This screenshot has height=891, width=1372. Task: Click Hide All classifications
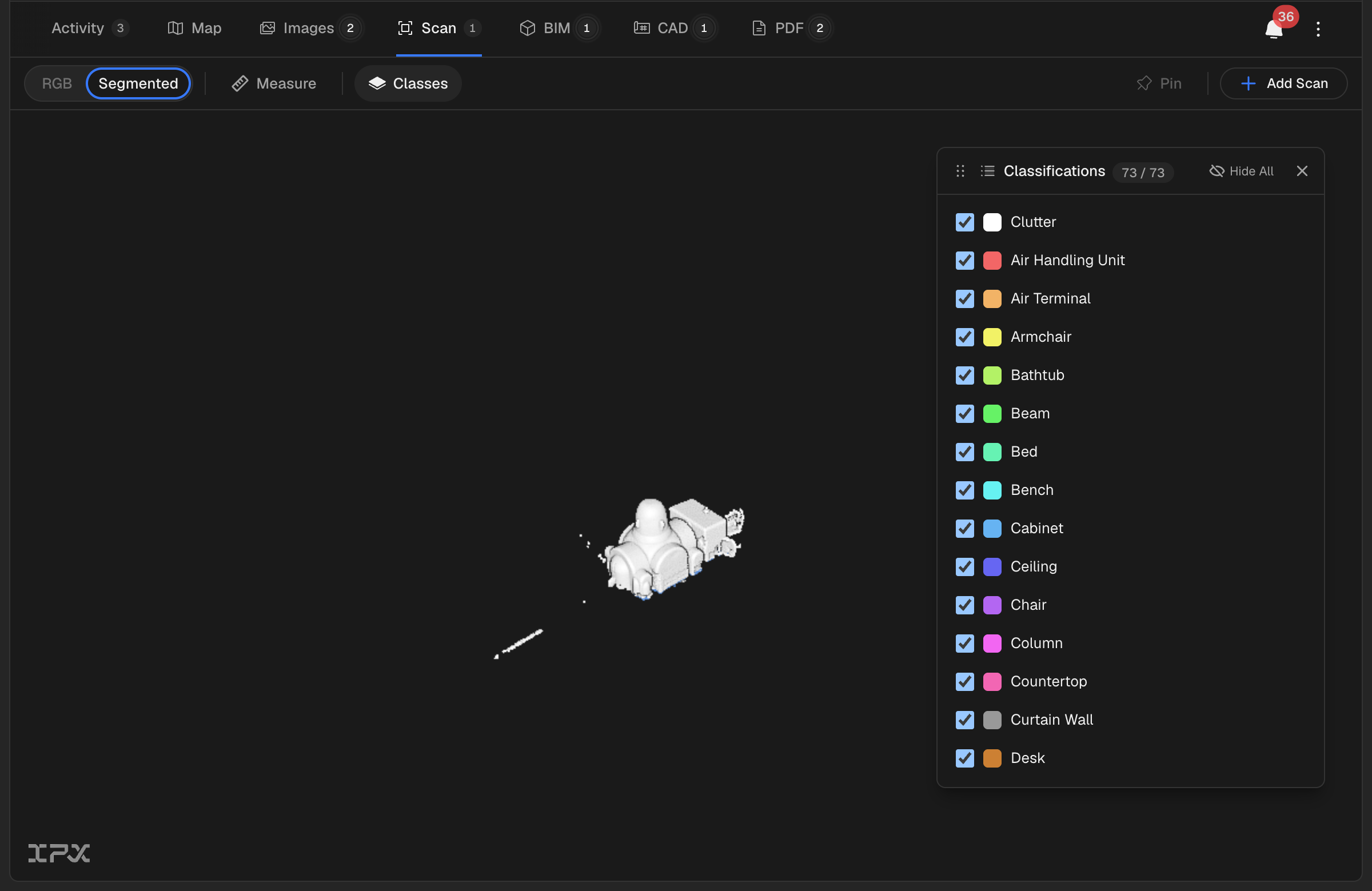point(1241,171)
